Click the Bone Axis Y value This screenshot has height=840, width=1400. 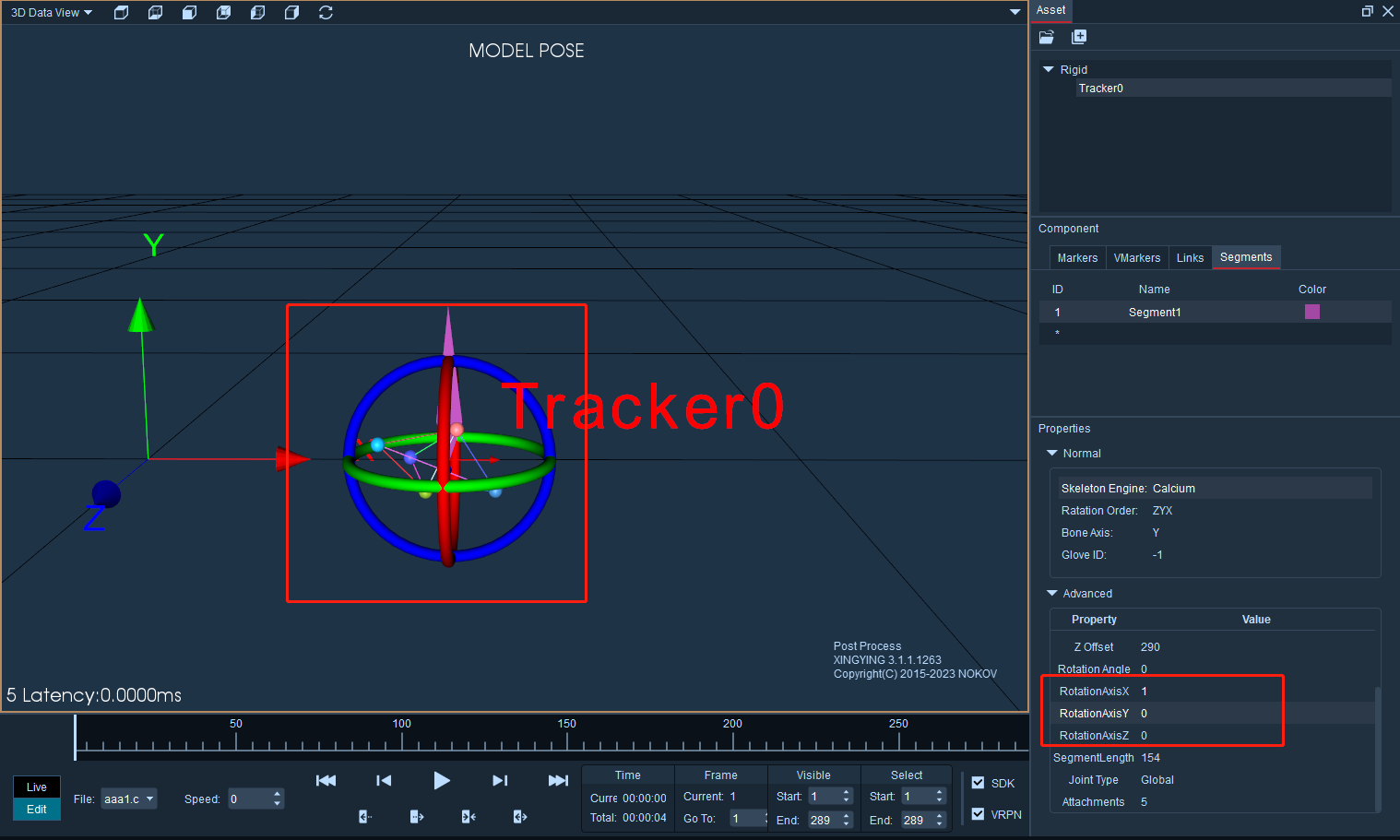tap(1156, 533)
